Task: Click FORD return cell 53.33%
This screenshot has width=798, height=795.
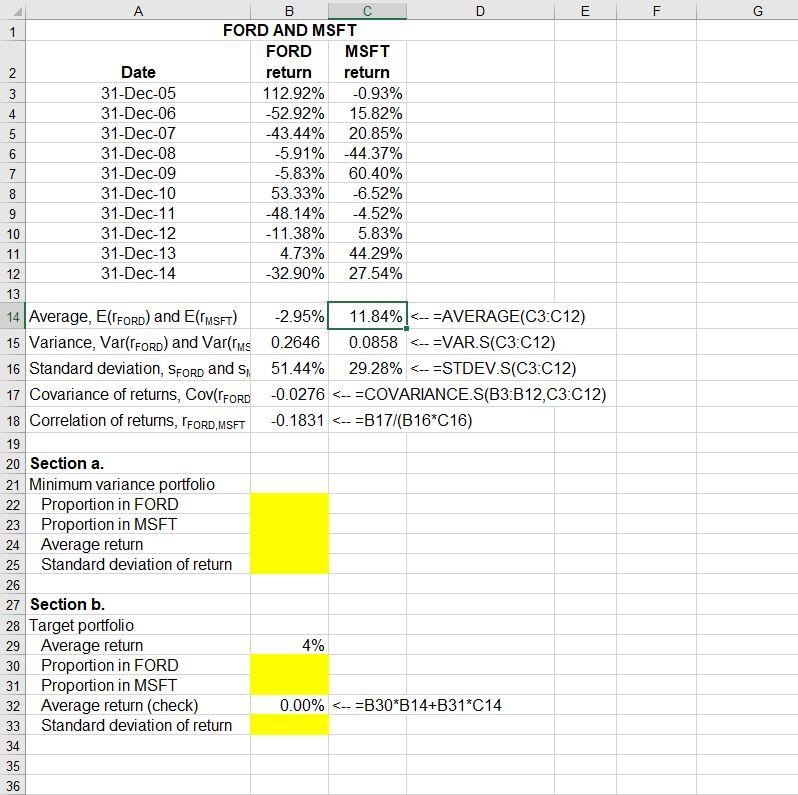Action: click(289, 193)
